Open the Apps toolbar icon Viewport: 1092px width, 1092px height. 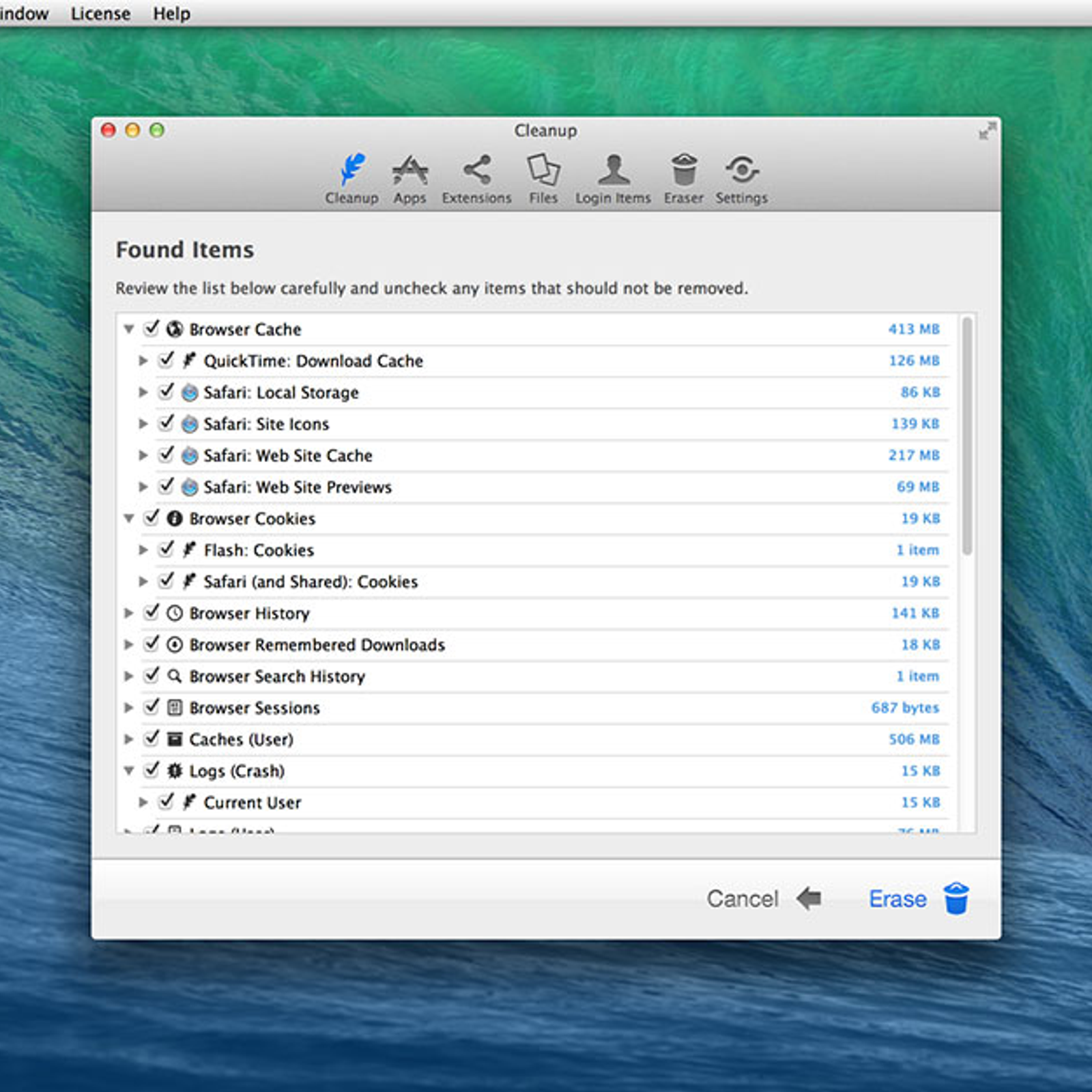tap(409, 170)
